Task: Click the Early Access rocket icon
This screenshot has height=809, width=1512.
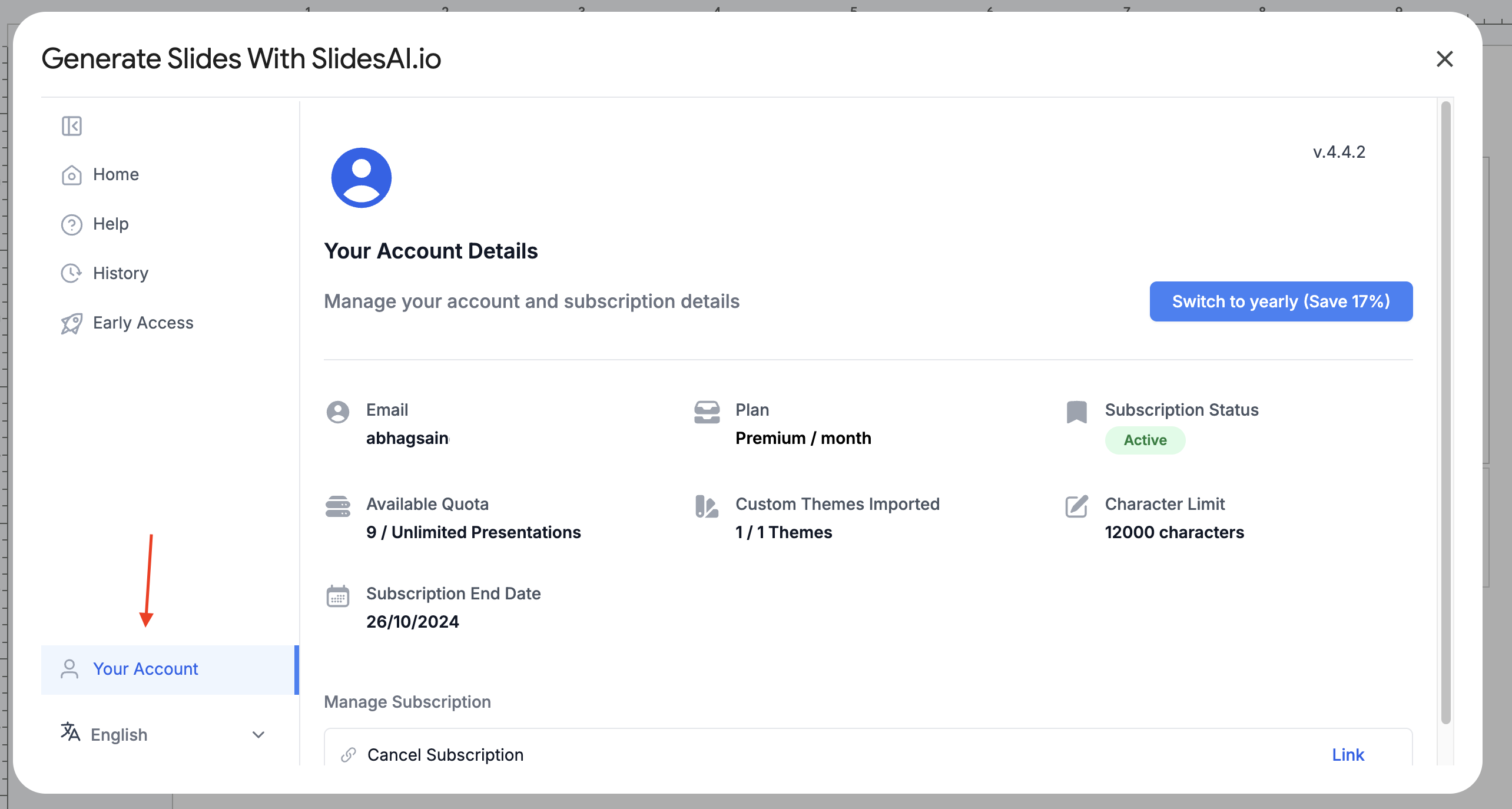Action: [72, 323]
